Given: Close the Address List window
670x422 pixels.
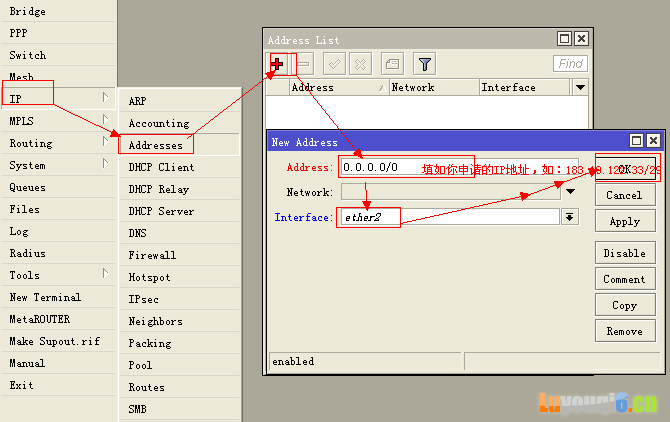Looking at the screenshot, I should coord(581,39).
